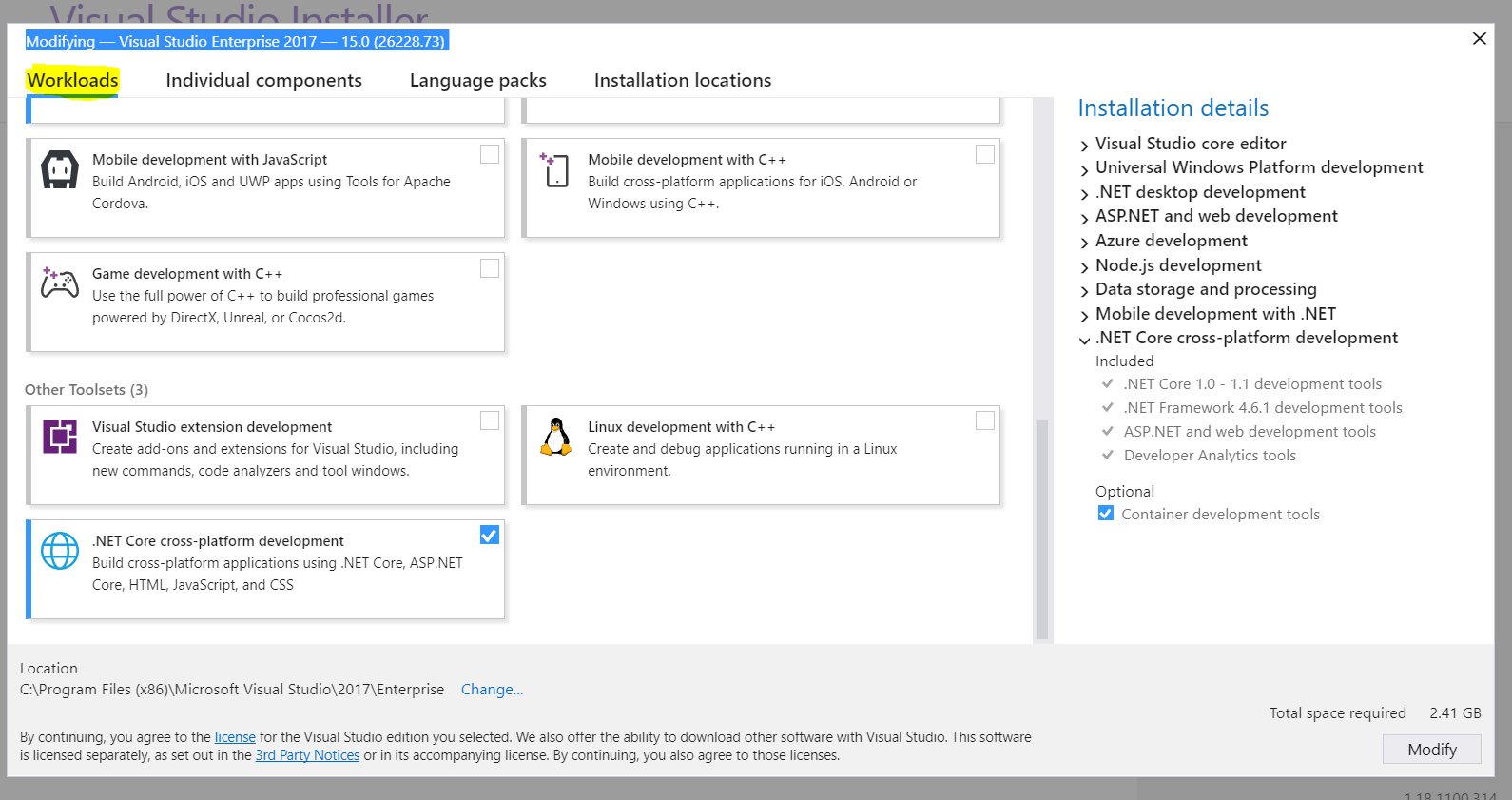The height and width of the screenshot is (800, 1512).
Task: Switch to the Workloads tab
Action: 72,80
